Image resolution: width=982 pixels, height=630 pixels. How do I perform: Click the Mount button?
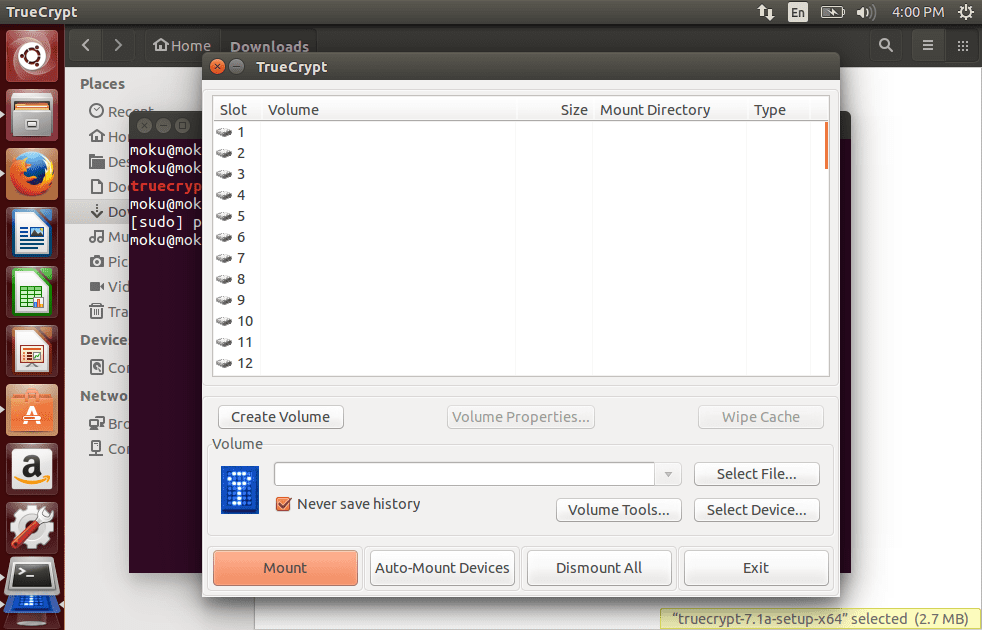click(286, 568)
